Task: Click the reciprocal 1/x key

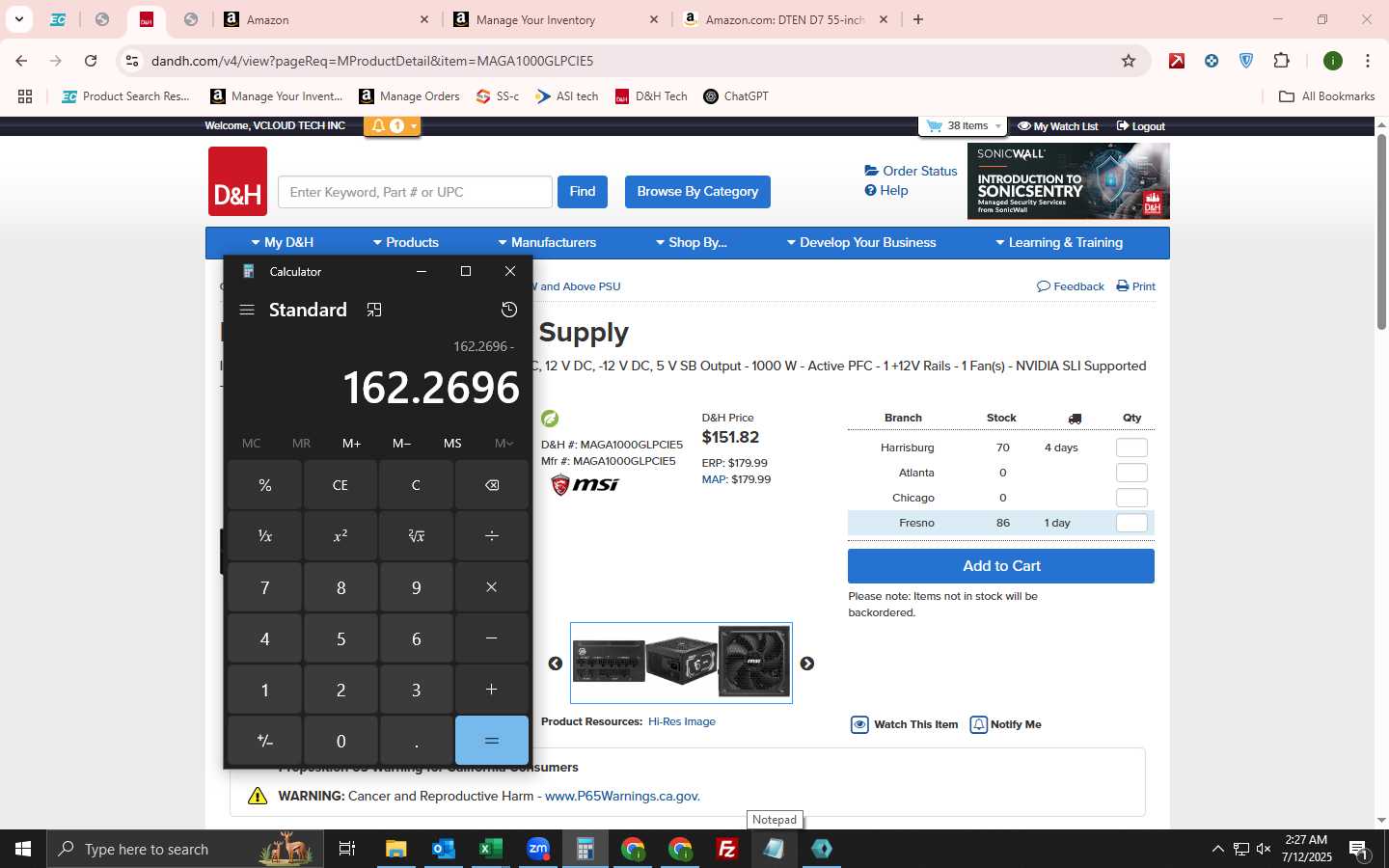Action: 265,536
